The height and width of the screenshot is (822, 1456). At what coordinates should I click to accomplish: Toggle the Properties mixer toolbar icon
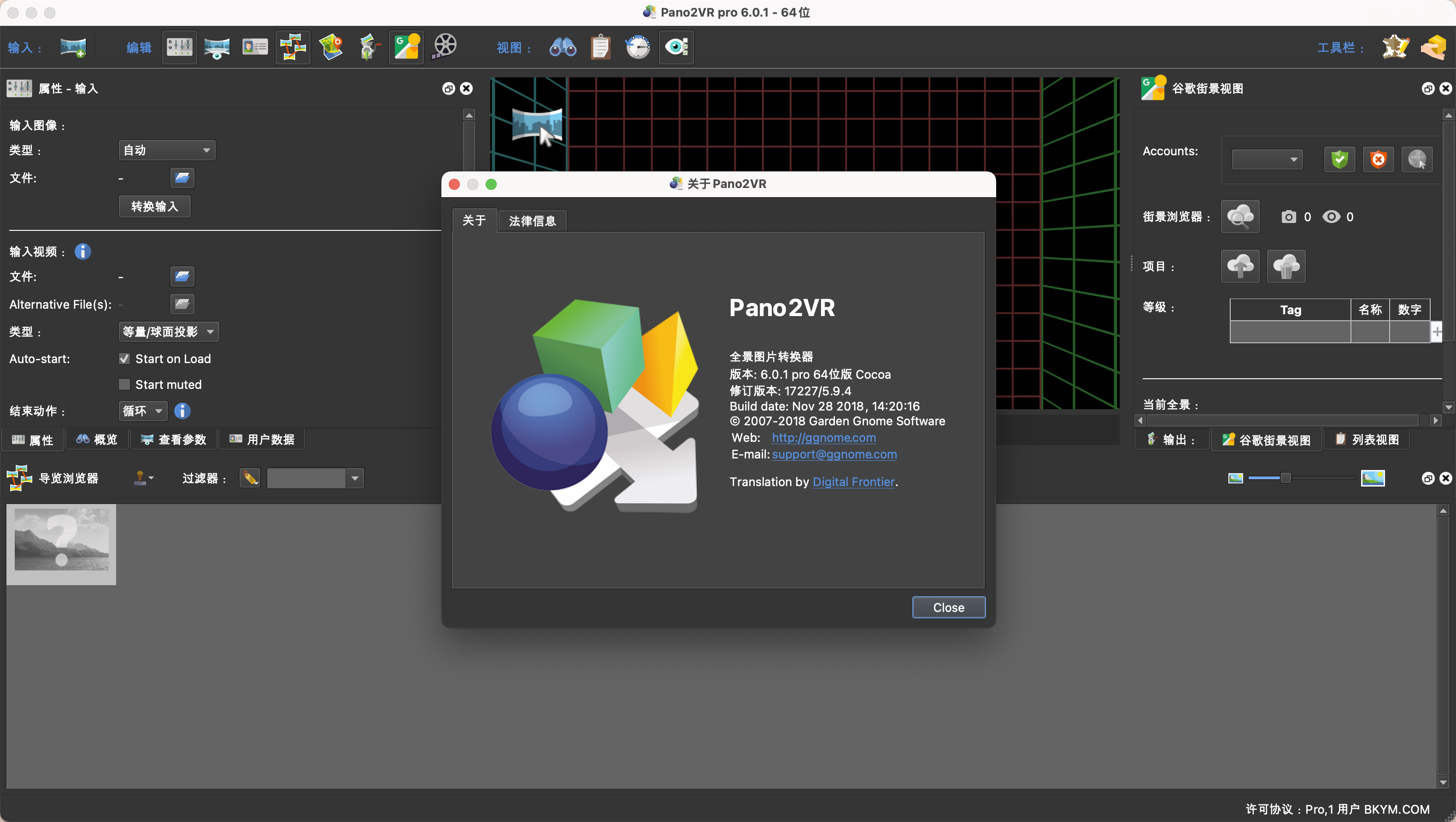point(180,47)
